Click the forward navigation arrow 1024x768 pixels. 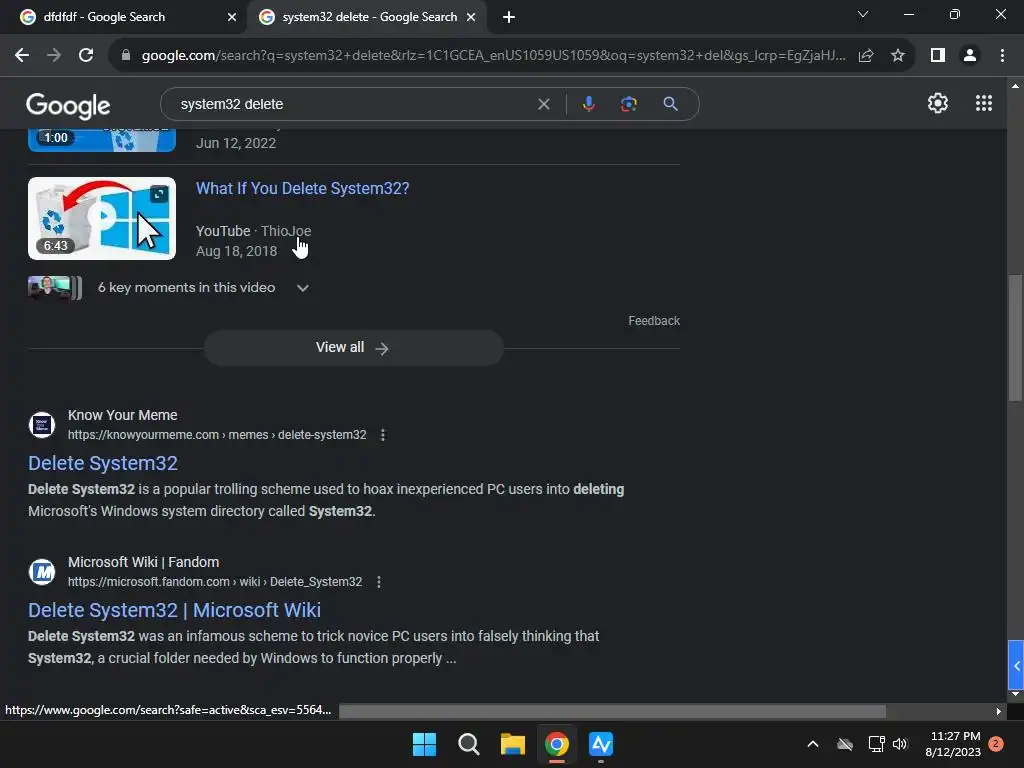click(x=54, y=56)
